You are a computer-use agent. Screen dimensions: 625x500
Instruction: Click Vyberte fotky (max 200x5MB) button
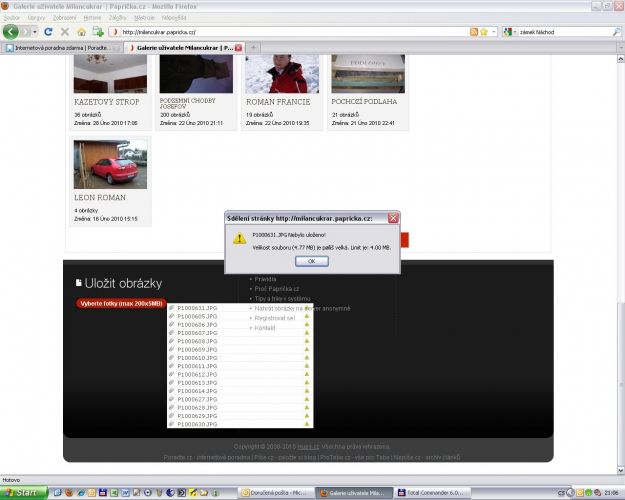(121, 303)
